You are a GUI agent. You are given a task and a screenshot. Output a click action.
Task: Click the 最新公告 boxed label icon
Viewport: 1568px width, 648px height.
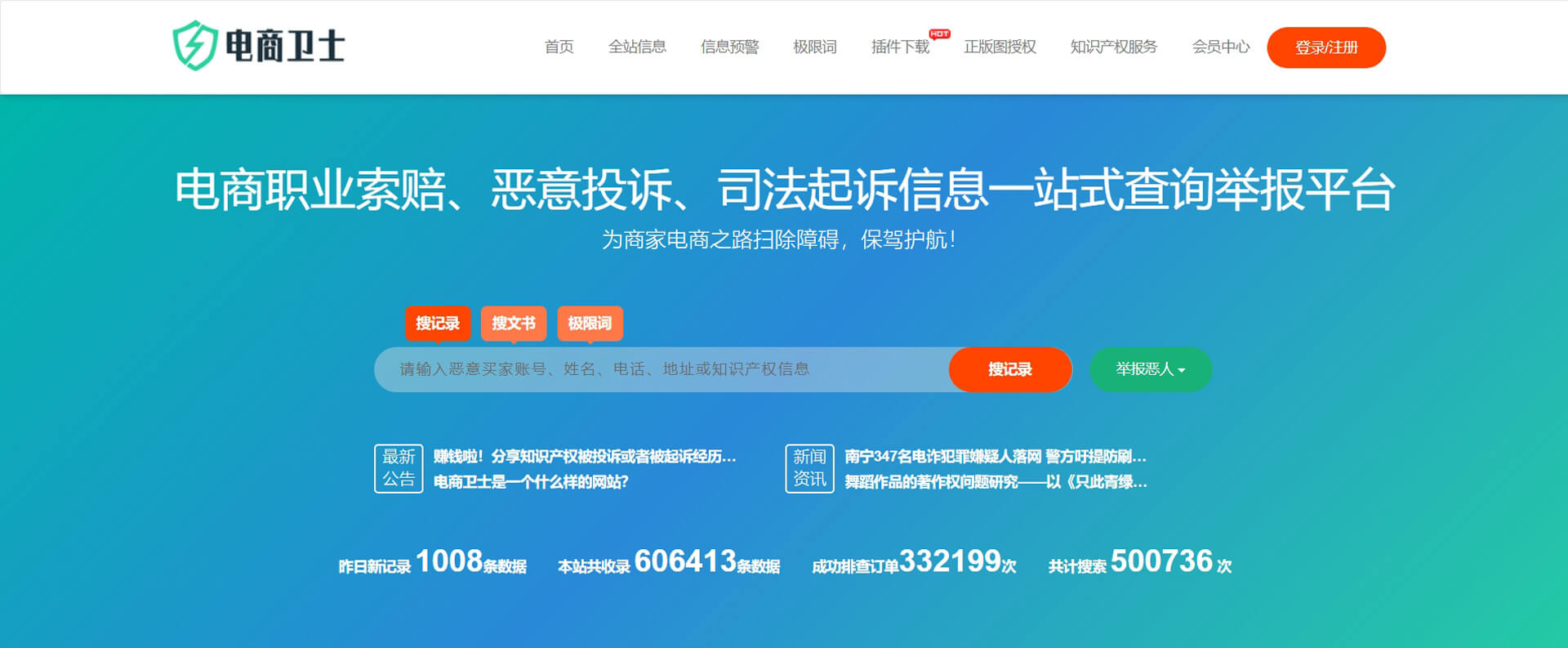(x=399, y=468)
